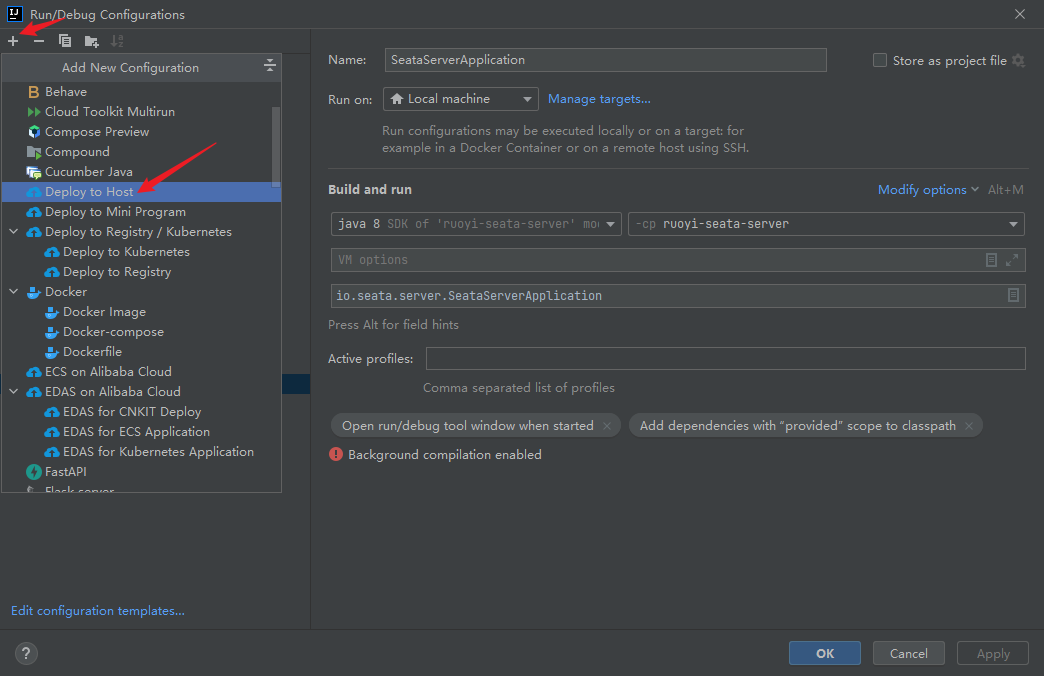Toggle Store as project file checkbox
Image resolution: width=1044 pixels, height=676 pixels.
tap(880, 61)
